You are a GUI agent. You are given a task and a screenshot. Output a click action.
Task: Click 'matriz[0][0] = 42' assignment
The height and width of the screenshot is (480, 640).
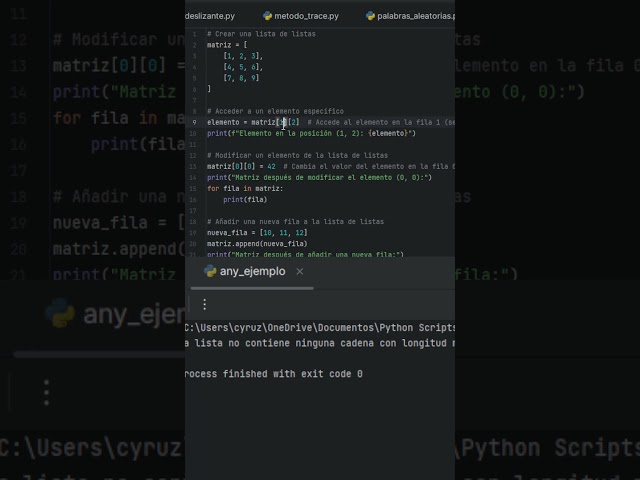pyautogui.click(x=241, y=166)
